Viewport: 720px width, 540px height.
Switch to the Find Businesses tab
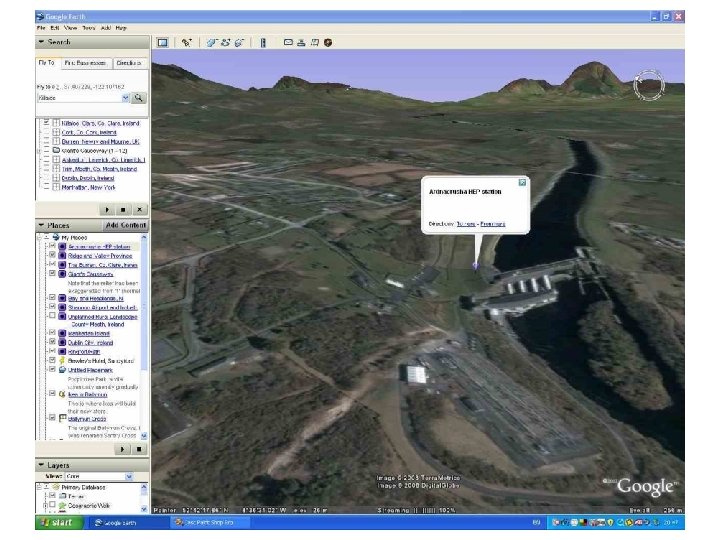coord(85,63)
